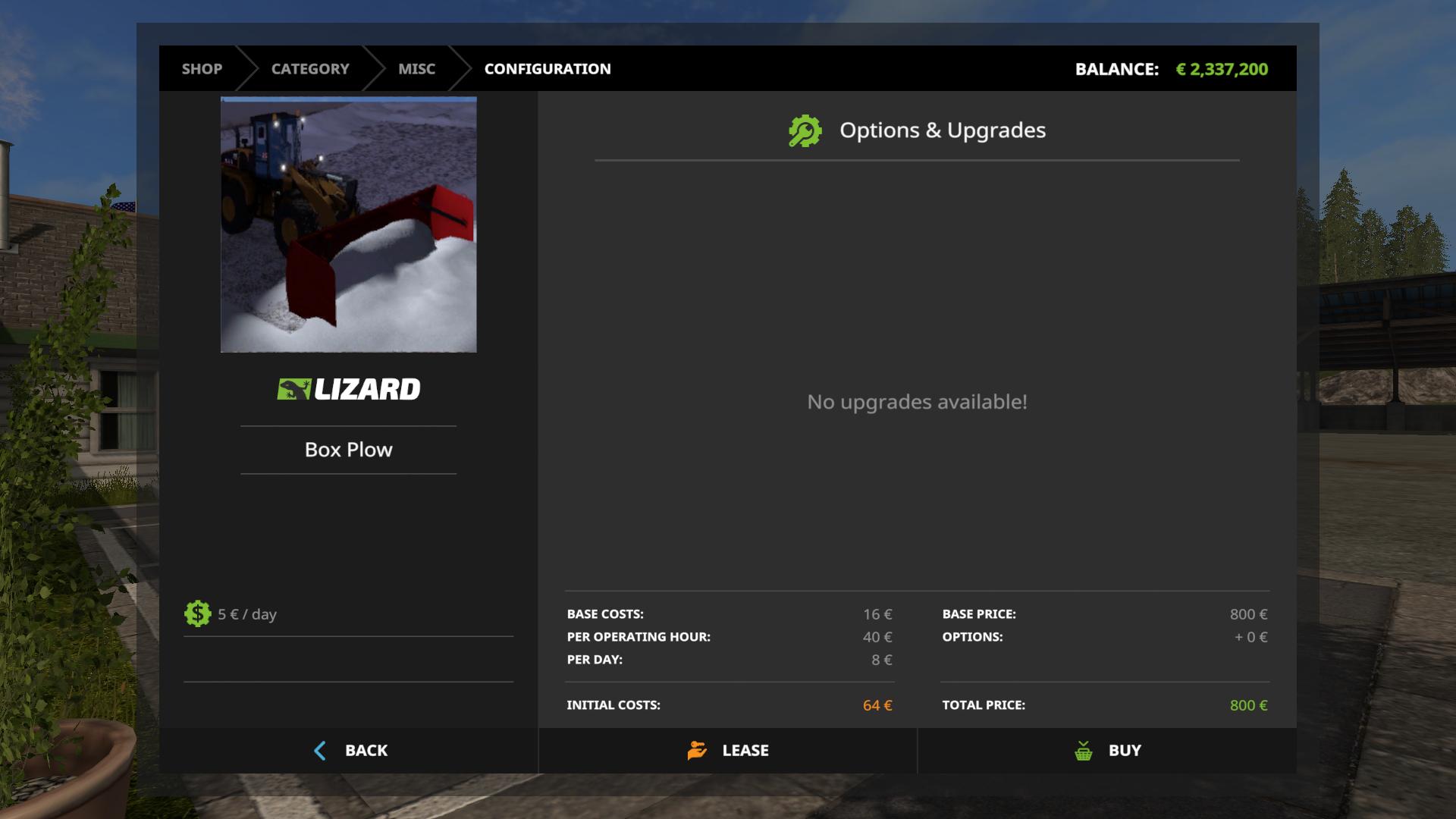This screenshot has height=819, width=1456.
Task: Go to the Category breadcrumb
Action: [310, 69]
